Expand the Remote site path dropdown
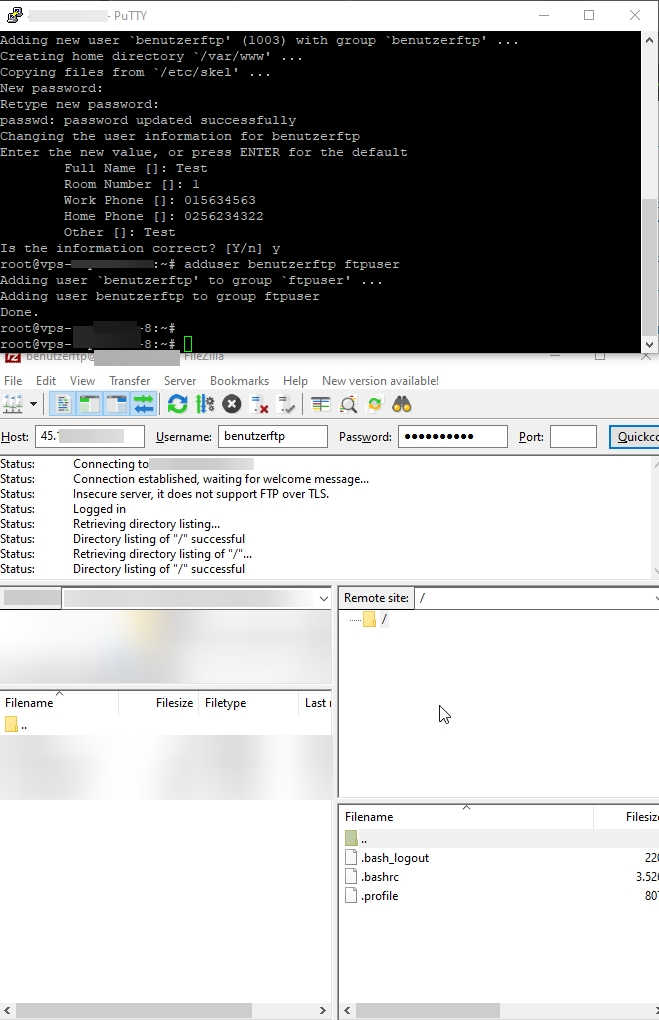The image size is (659, 1020). 654,598
